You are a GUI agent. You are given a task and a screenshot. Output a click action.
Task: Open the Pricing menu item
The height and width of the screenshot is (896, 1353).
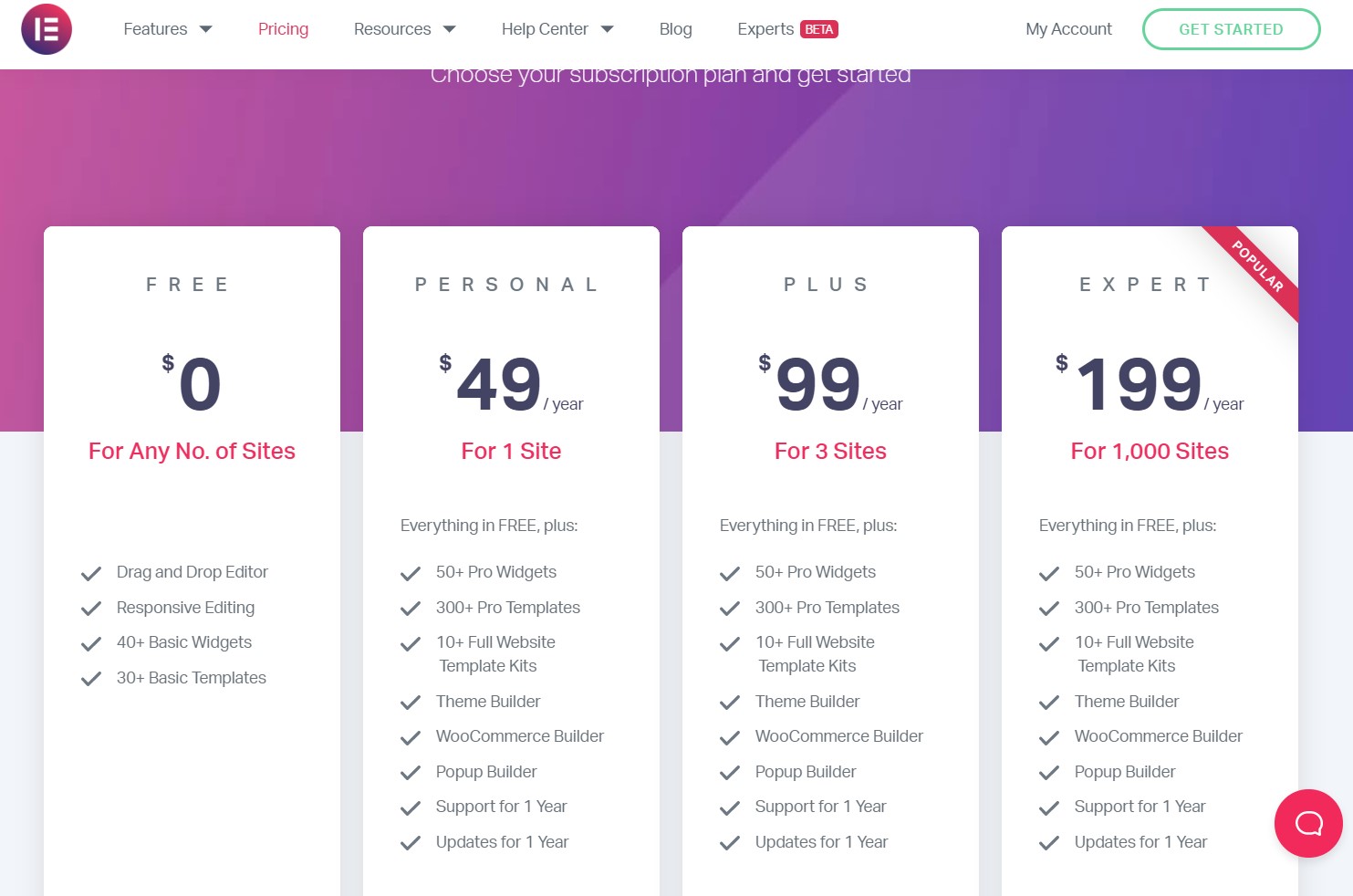[283, 29]
